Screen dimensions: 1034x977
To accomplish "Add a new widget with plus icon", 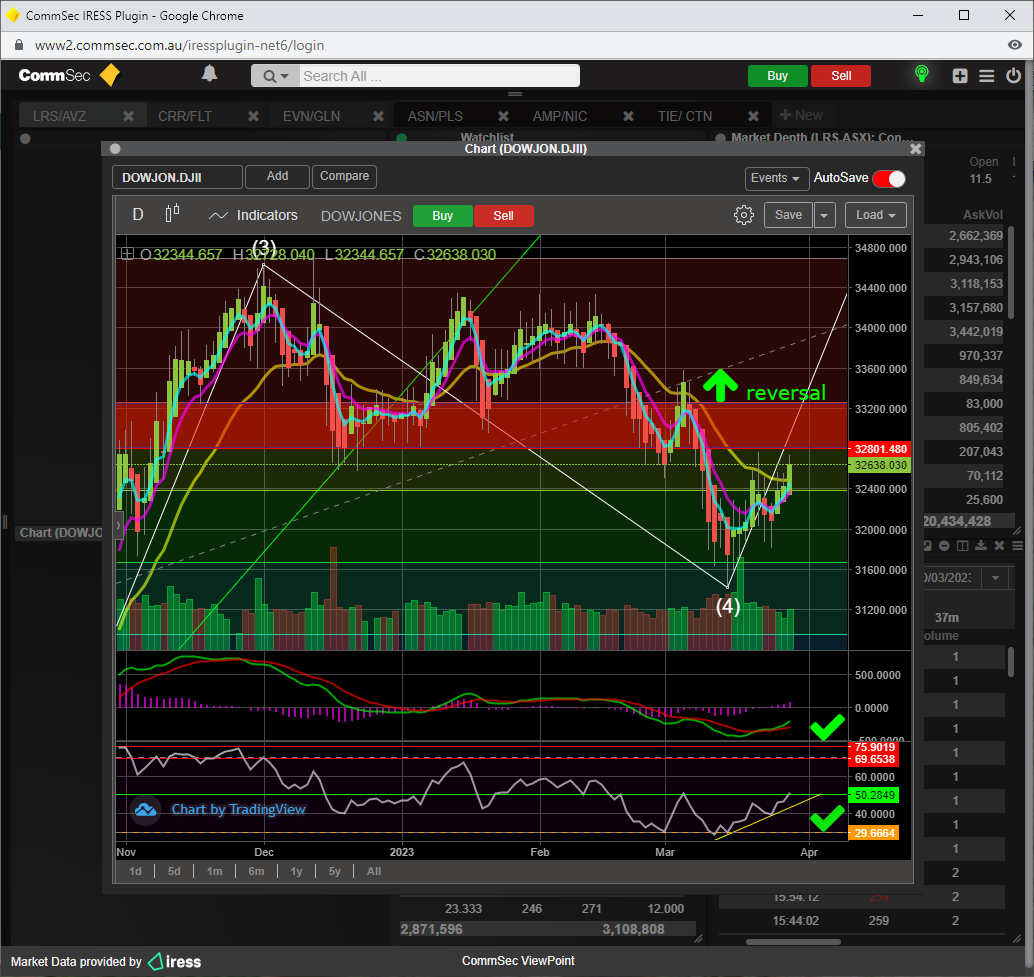I will 959,76.
